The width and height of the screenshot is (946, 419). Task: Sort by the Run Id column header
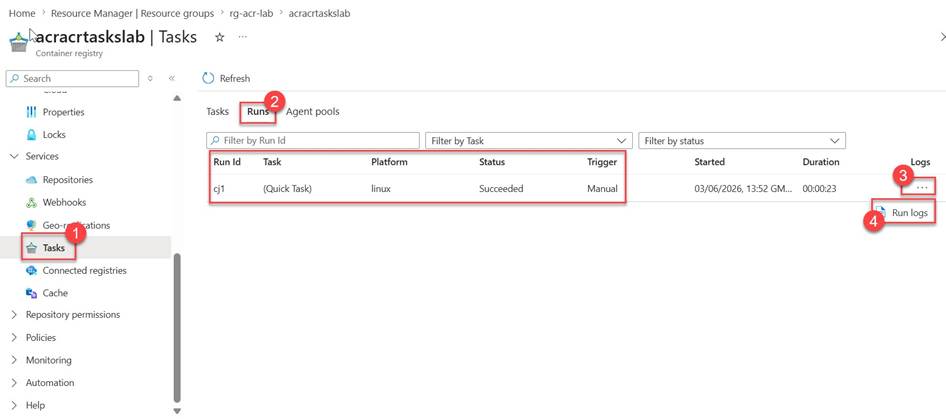[227, 162]
